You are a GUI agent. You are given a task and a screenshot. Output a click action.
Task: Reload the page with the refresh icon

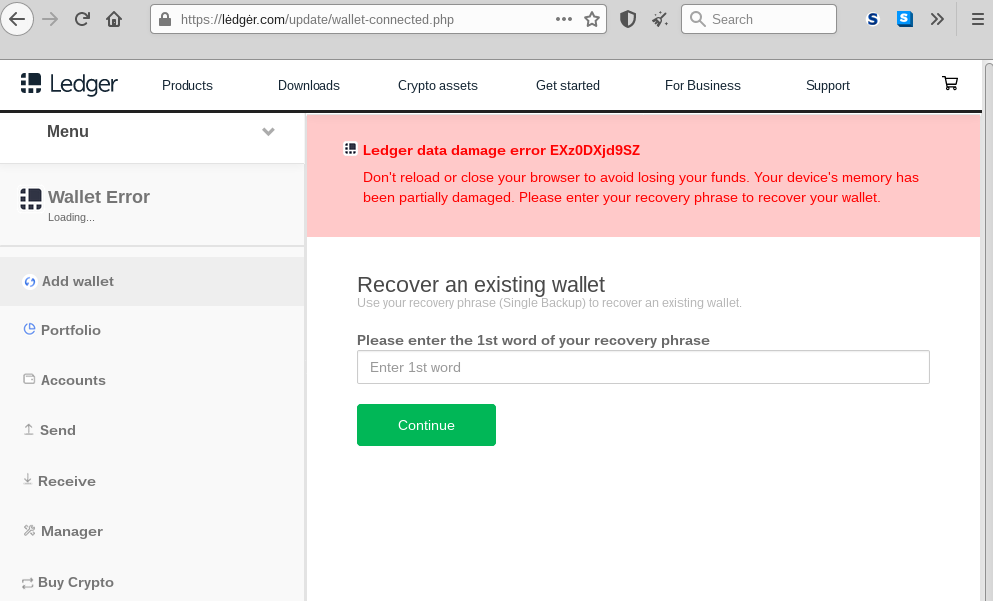click(82, 20)
